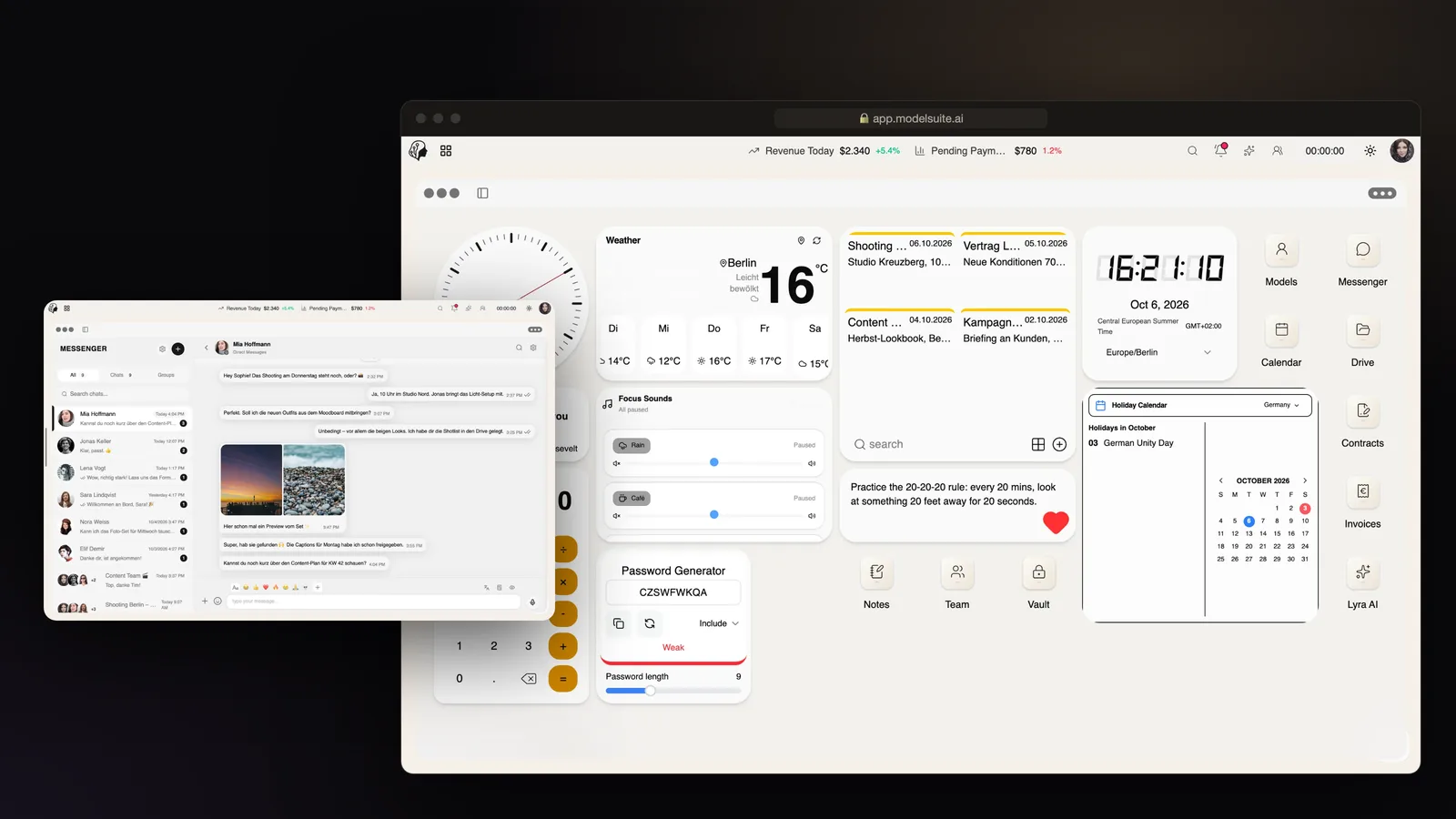Refresh the Weather widget
1456x819 pixels.
click(x=816, y=240)
